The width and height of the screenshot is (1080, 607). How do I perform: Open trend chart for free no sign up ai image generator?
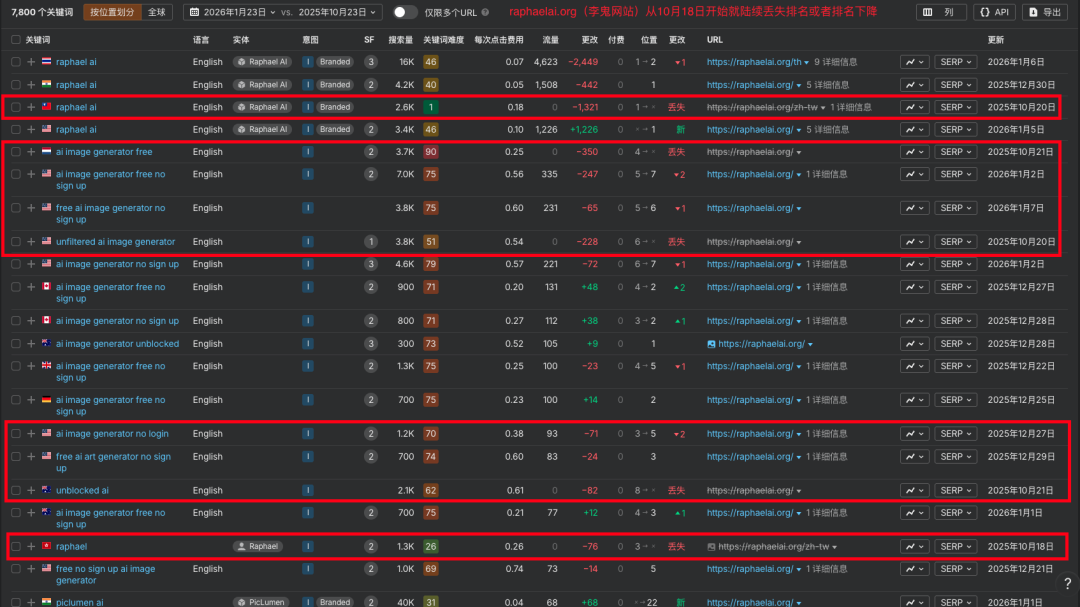click(914, 569)
